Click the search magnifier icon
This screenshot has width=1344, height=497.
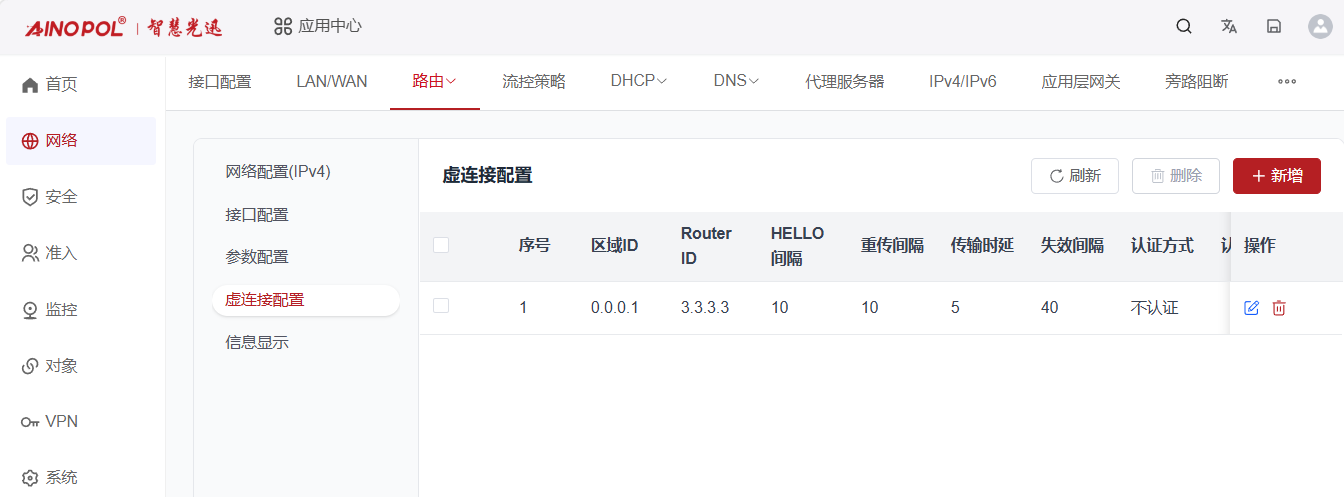[1184, 27]
